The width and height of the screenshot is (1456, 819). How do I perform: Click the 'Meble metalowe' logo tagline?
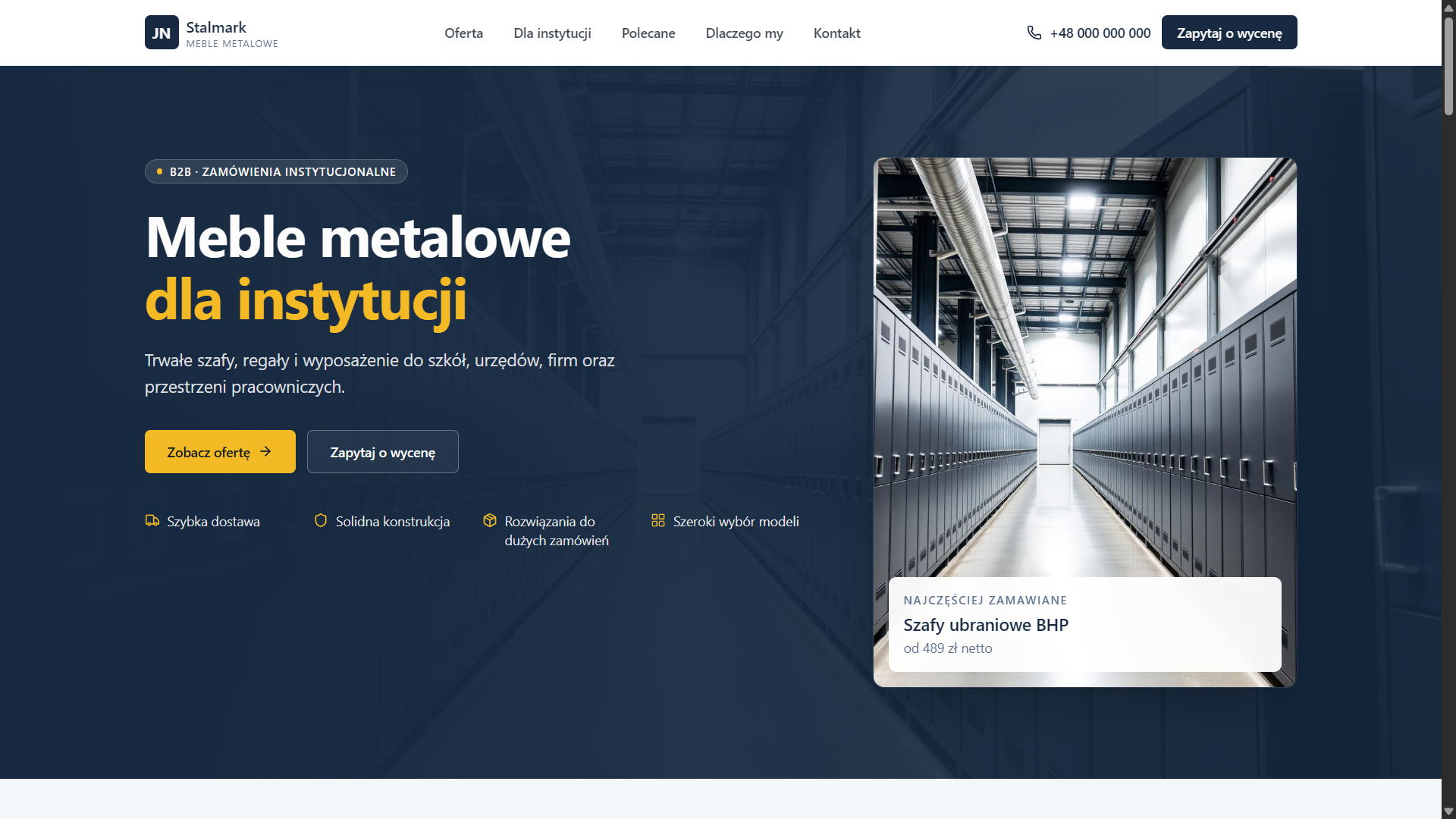coord(232,44)
